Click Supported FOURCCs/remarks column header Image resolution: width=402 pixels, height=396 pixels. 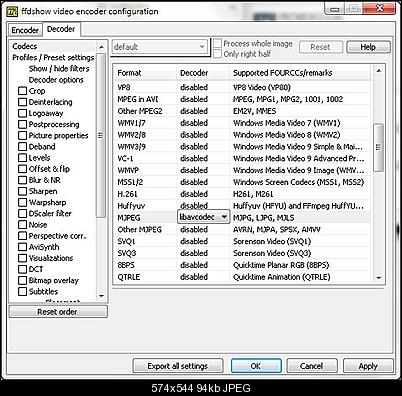(x=300, y=73)
